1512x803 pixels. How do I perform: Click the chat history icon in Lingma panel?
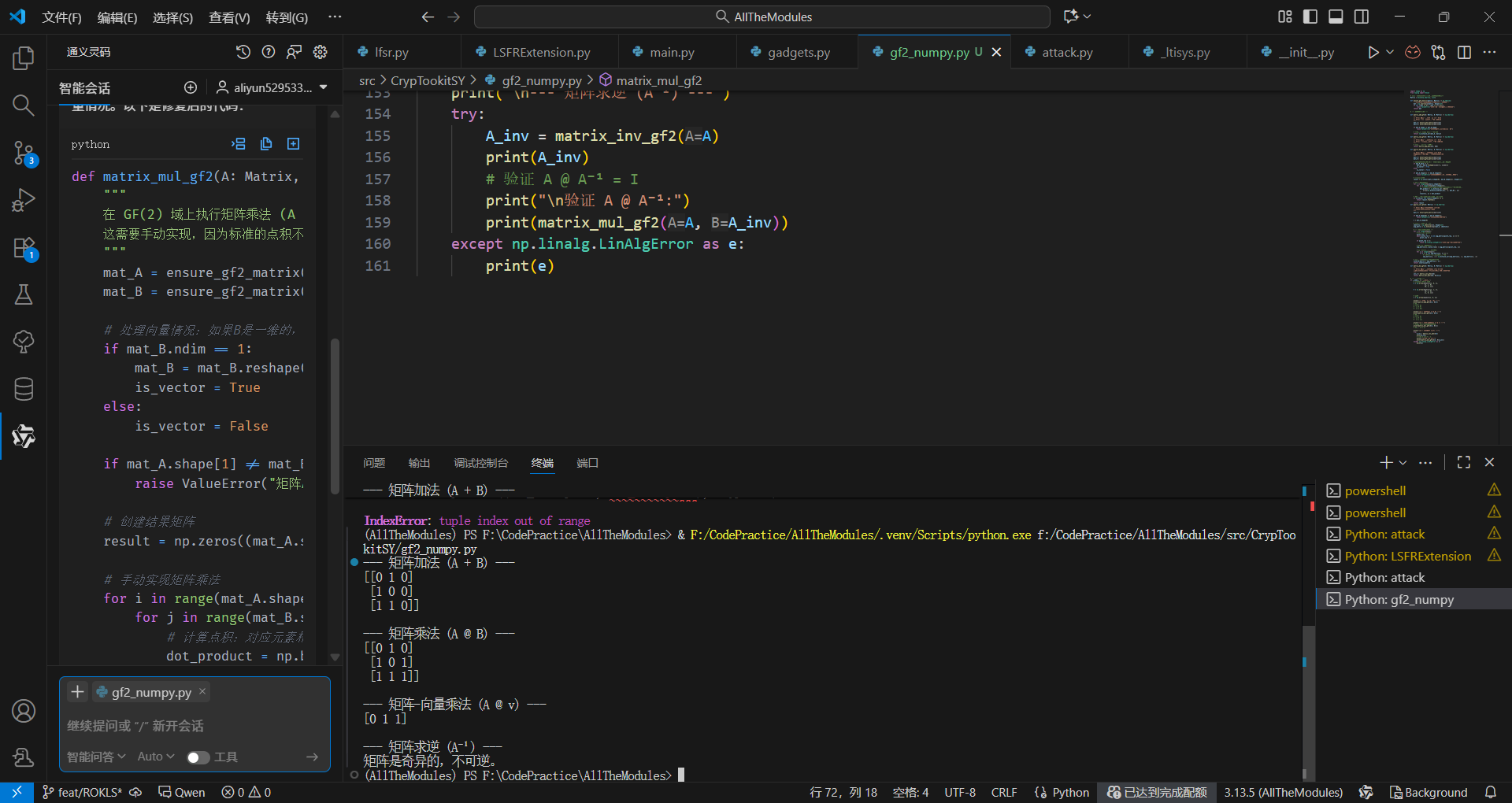coord(243,52)
